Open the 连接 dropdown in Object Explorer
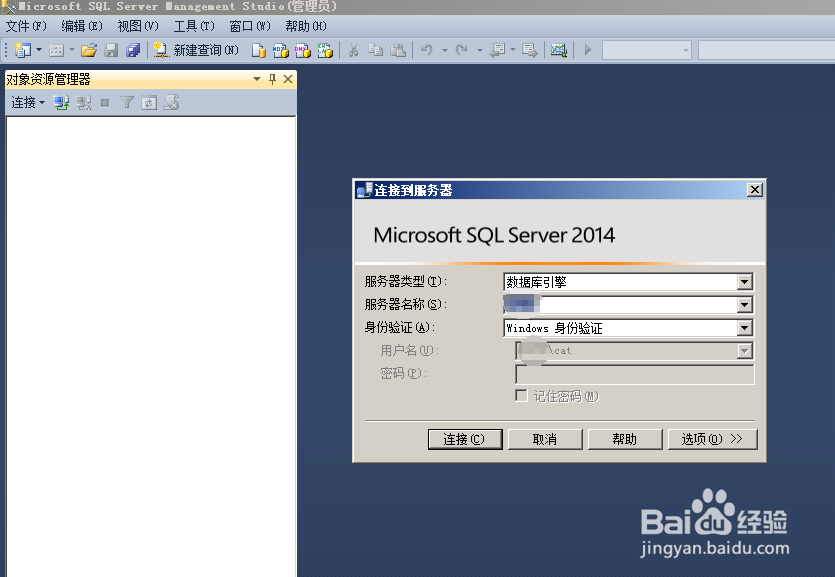The image size is (835, 577). [x=28, y=102]
